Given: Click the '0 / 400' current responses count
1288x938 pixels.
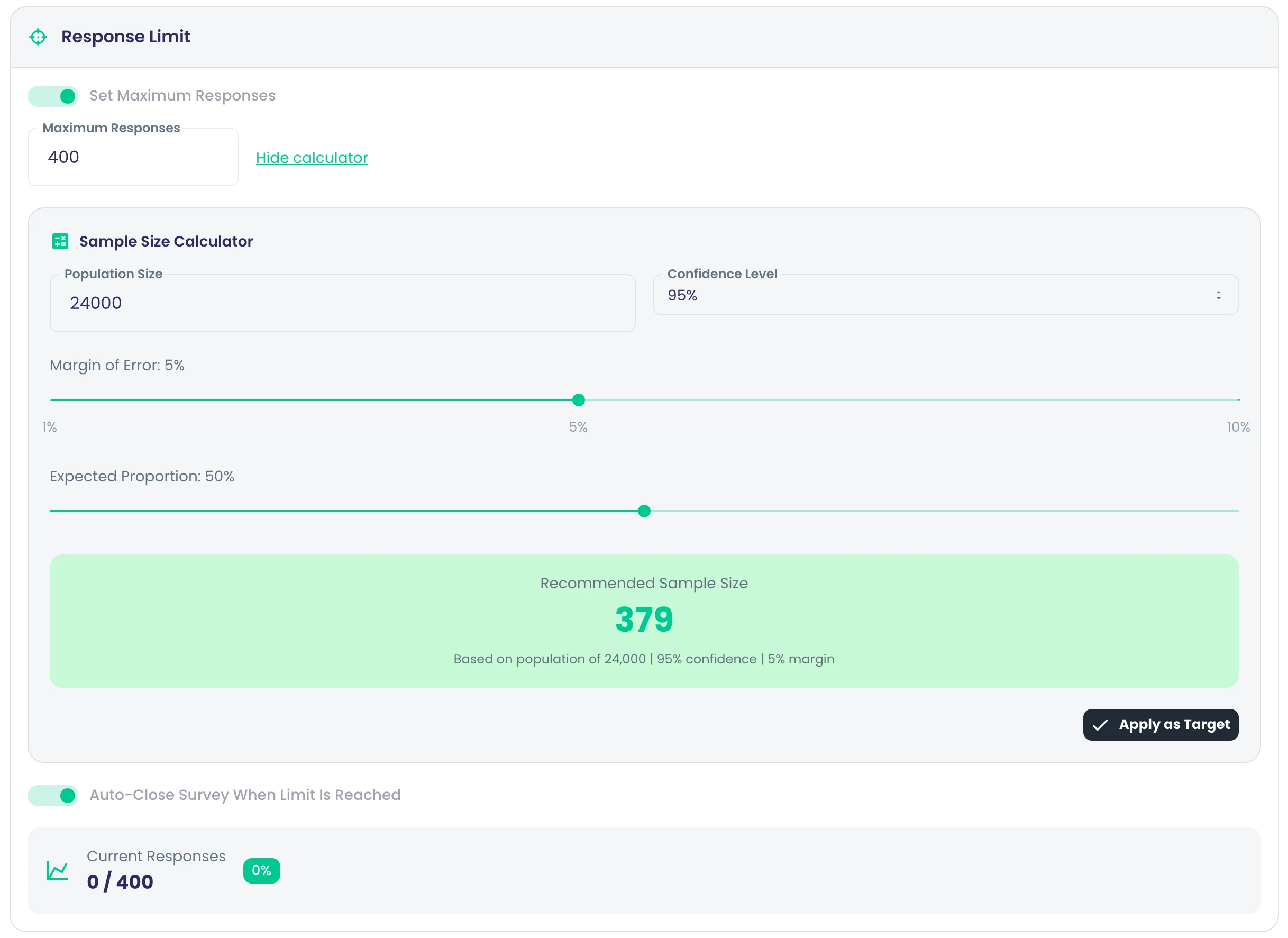Looking at the screenshot, I should click(120, 882).
